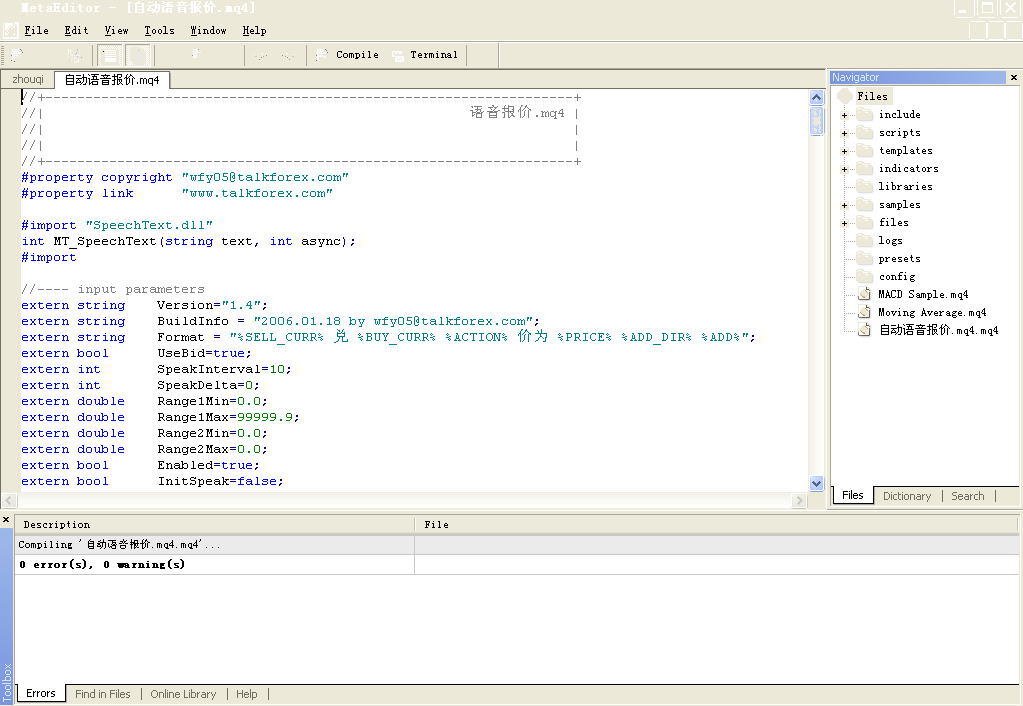Switch to Navigator Search tab

click(968, 496)
